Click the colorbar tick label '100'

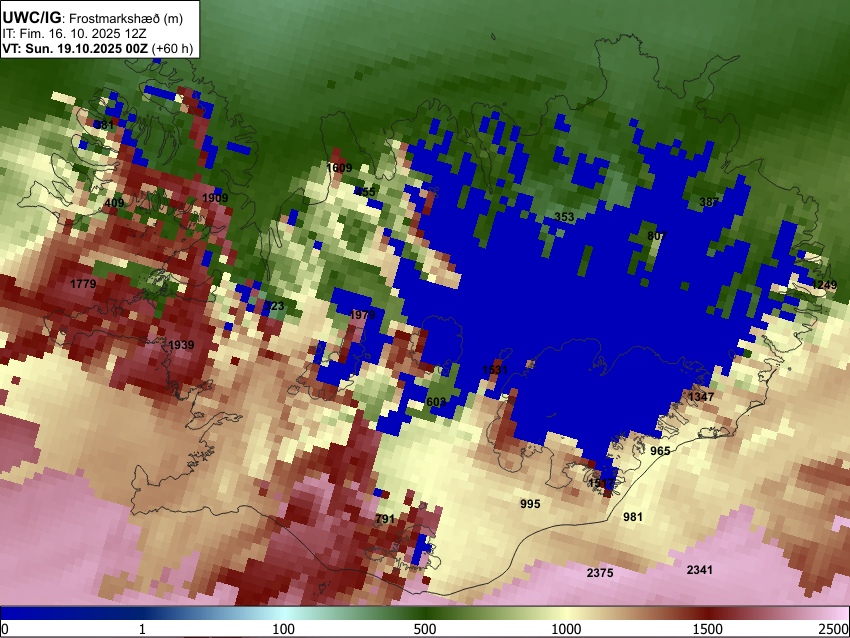(x=283, y=629)
